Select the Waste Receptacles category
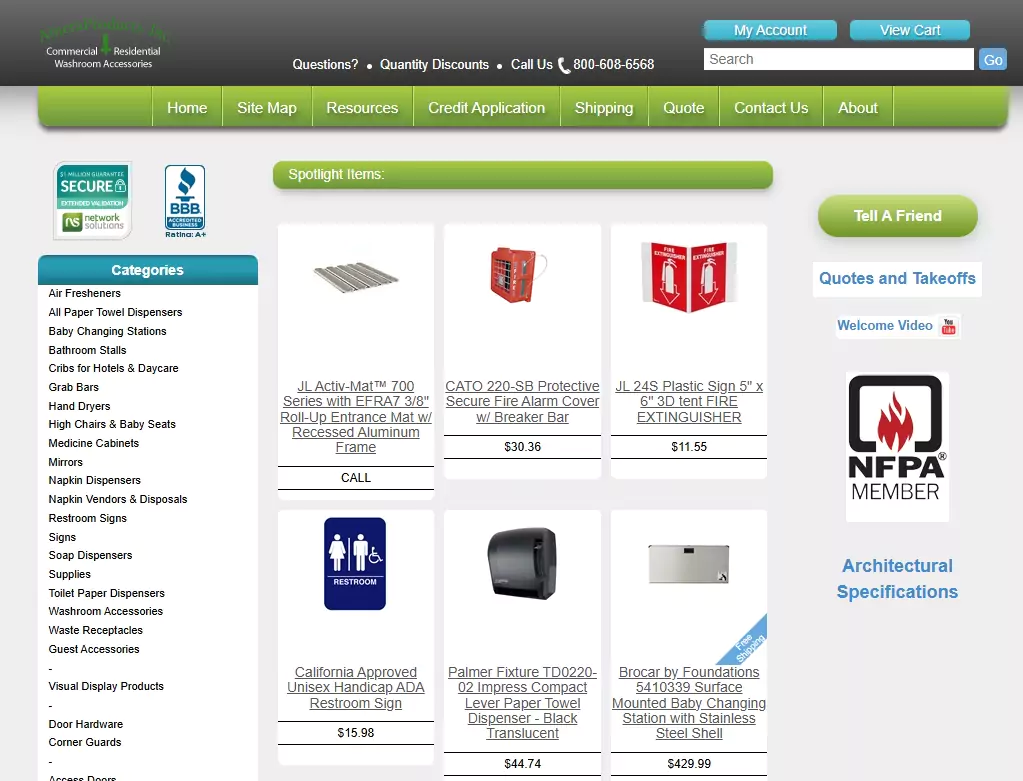This screenshot has width=1023, height=781. 96,630
